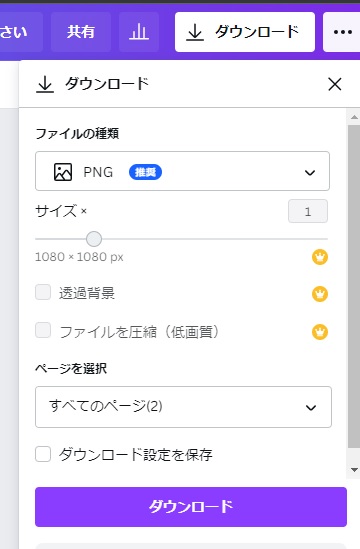Click the white ダウンロード button in top bar
Screen dimensions: 360x549
tap(245, 32)
